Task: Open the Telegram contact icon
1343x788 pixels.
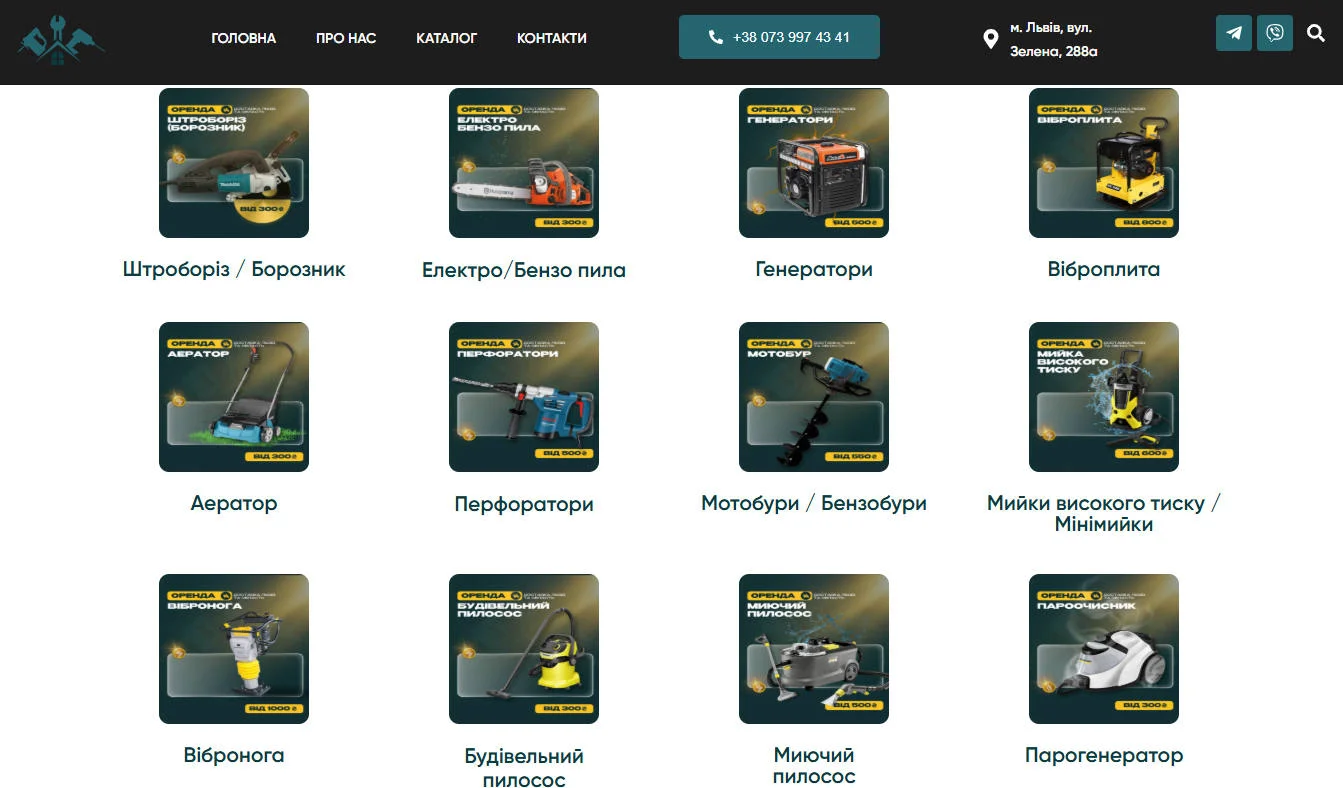Action: [1234, 33]
